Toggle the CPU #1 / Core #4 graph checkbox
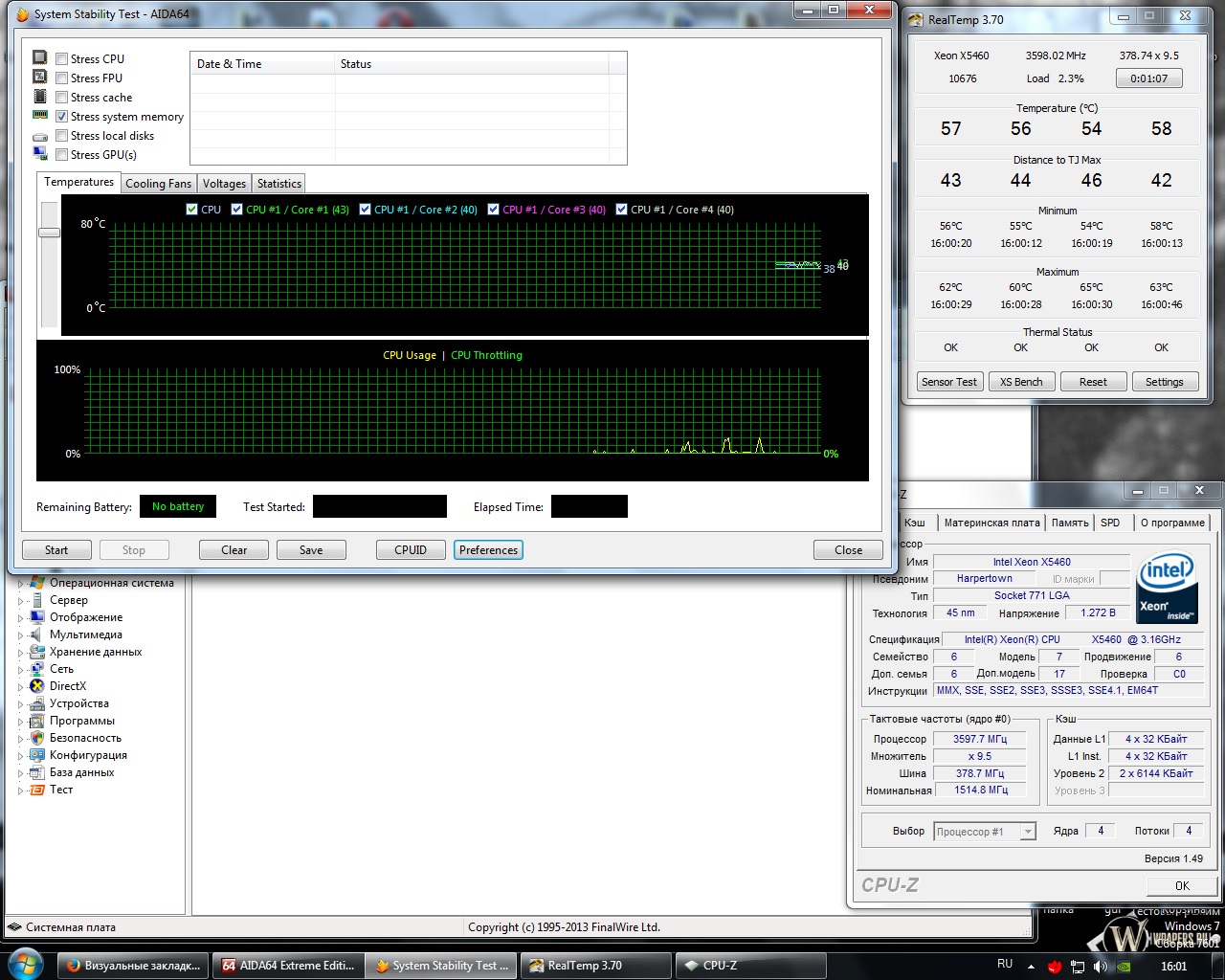1225x980 pixels. pos(621,210)
